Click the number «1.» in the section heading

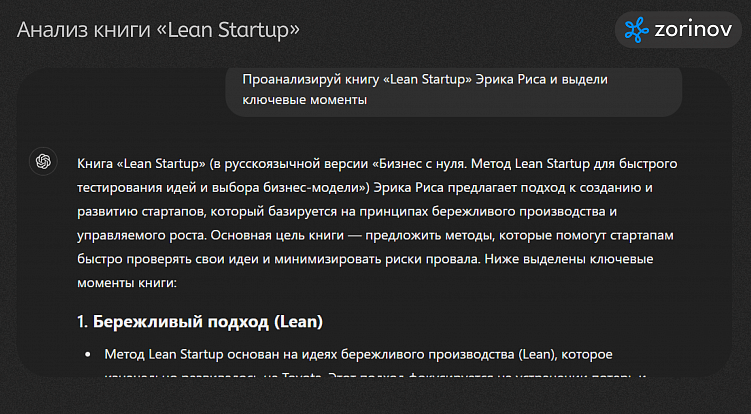coord(83,322)
